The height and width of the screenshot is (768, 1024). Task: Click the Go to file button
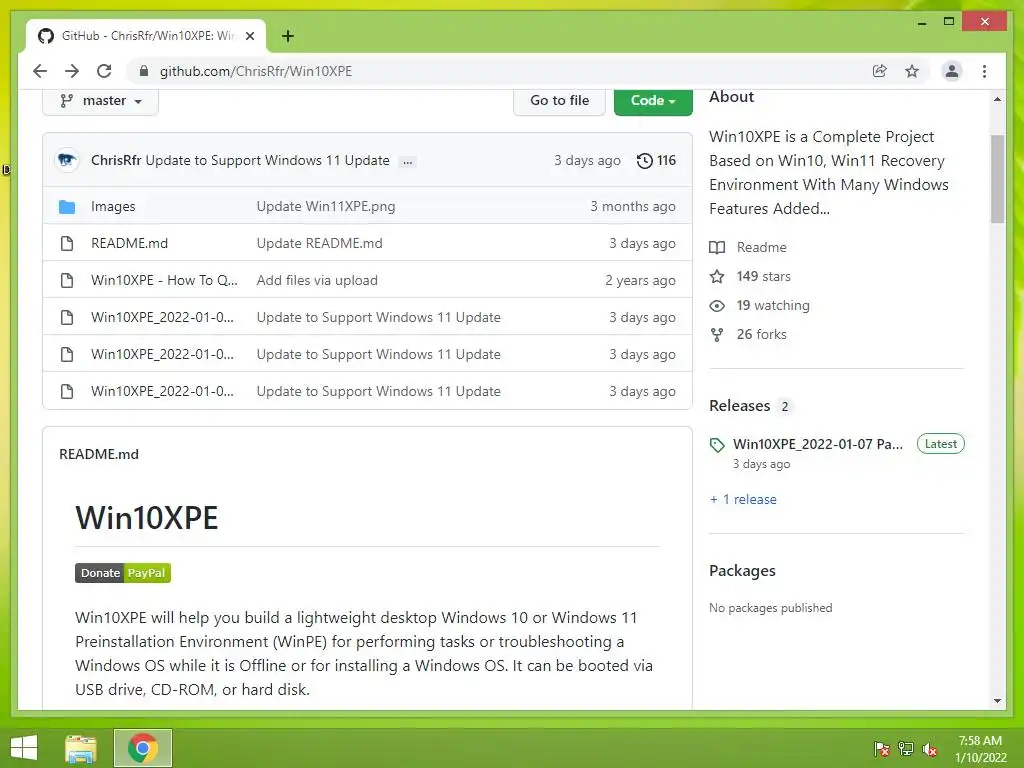pyautogui.click(x=559, y=101)
